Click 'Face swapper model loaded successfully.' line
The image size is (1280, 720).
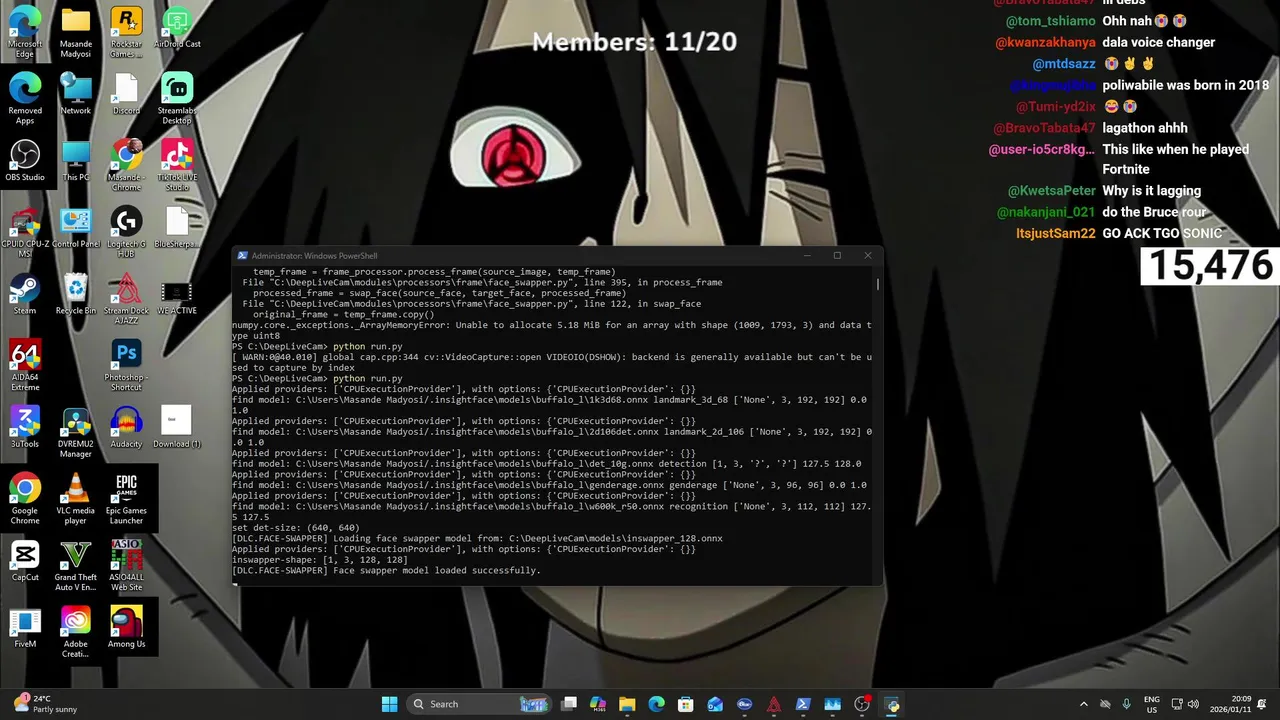[x=386, y=570]
